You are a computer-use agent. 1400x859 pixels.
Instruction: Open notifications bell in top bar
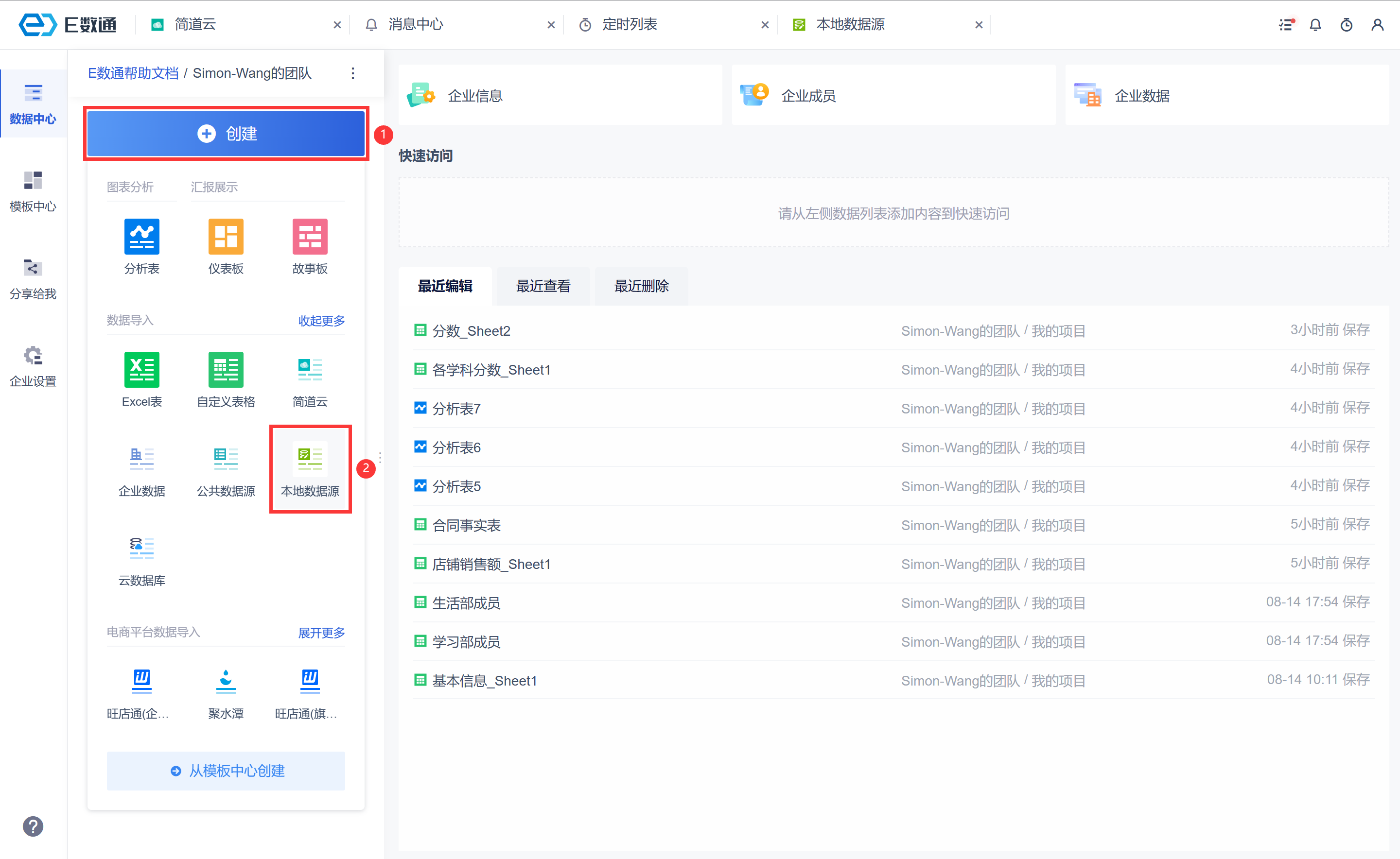[x=1315, y=24]
